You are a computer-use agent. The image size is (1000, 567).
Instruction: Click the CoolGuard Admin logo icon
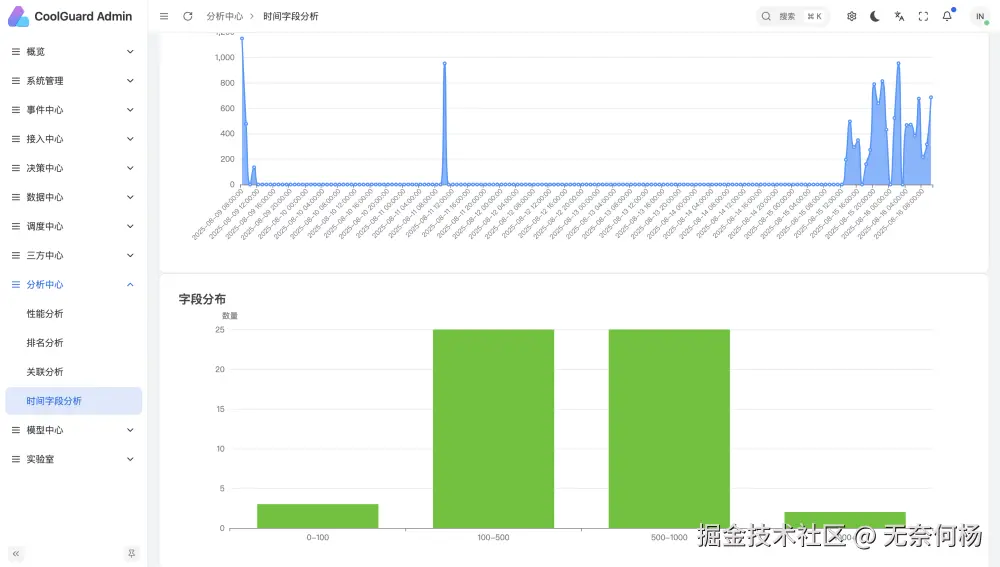(18, 17)
